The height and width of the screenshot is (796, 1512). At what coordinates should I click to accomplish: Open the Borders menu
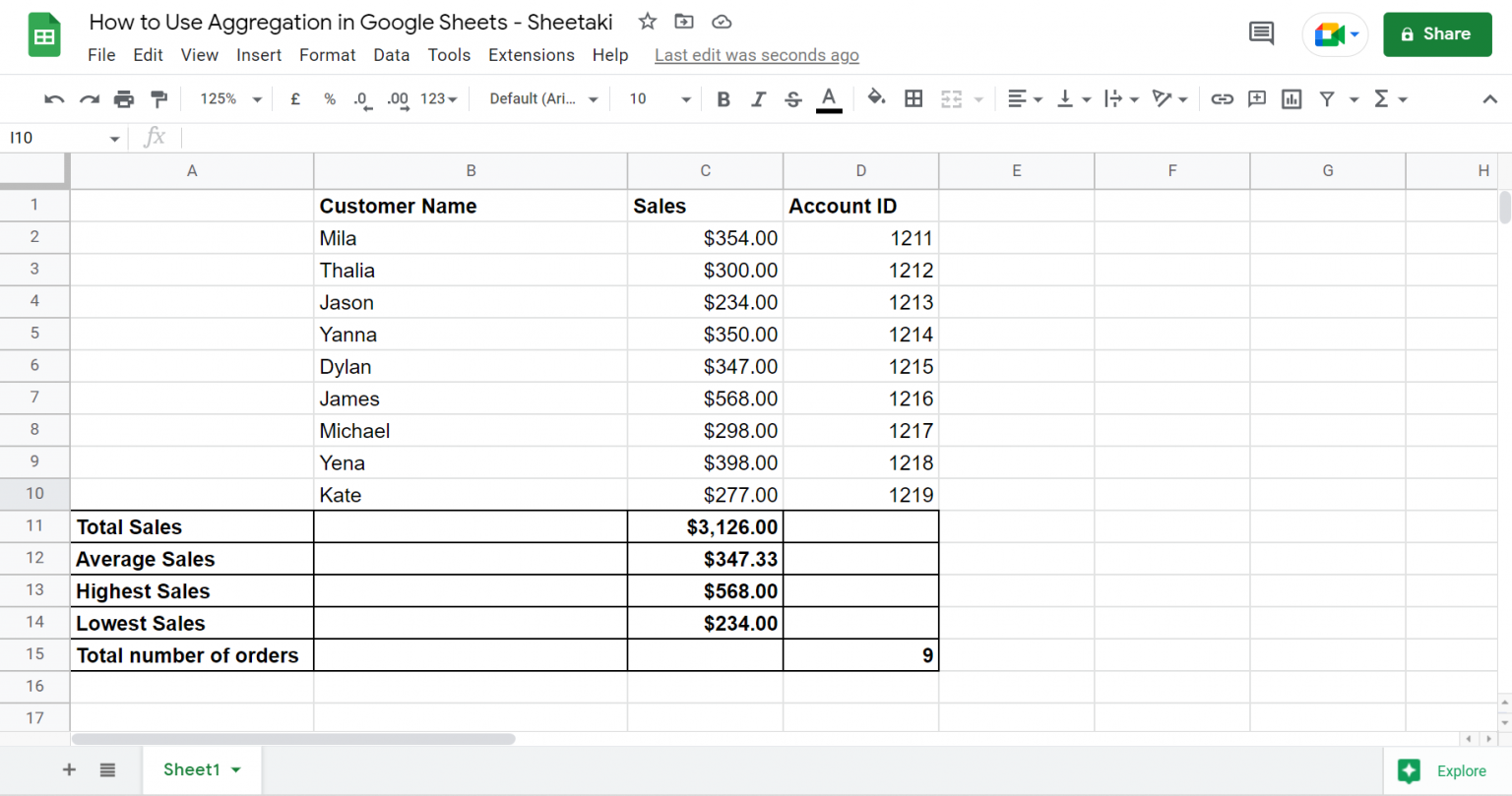(x=913, y=98)
